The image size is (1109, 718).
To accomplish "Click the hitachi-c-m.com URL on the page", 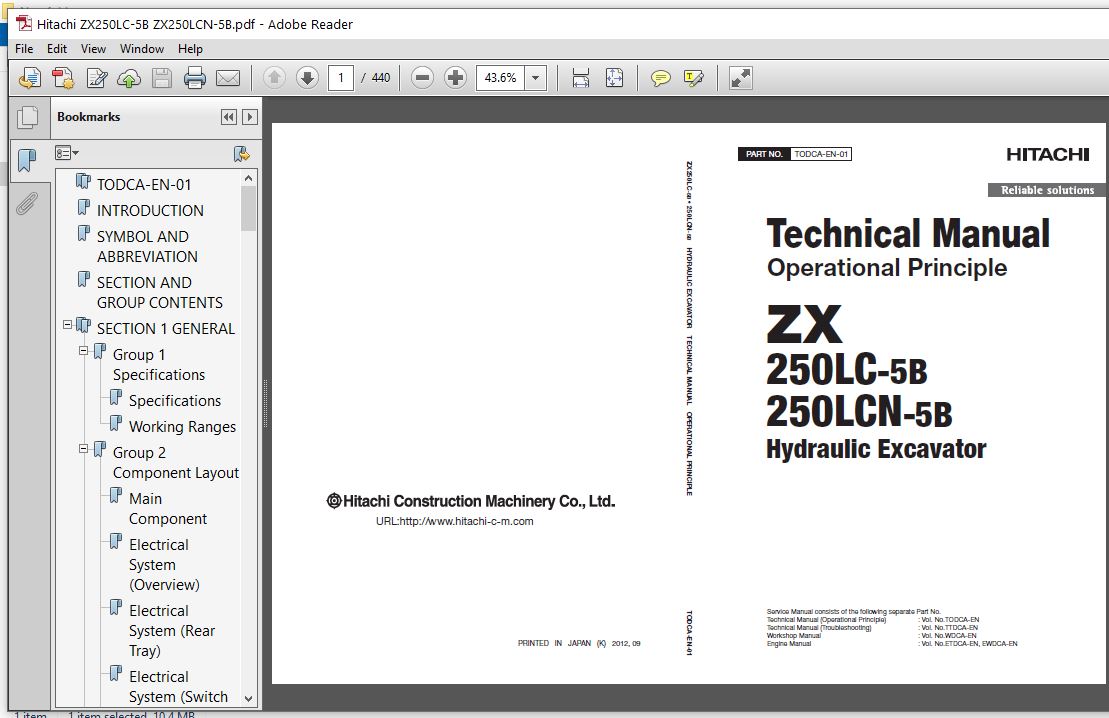I will (455, 521).
